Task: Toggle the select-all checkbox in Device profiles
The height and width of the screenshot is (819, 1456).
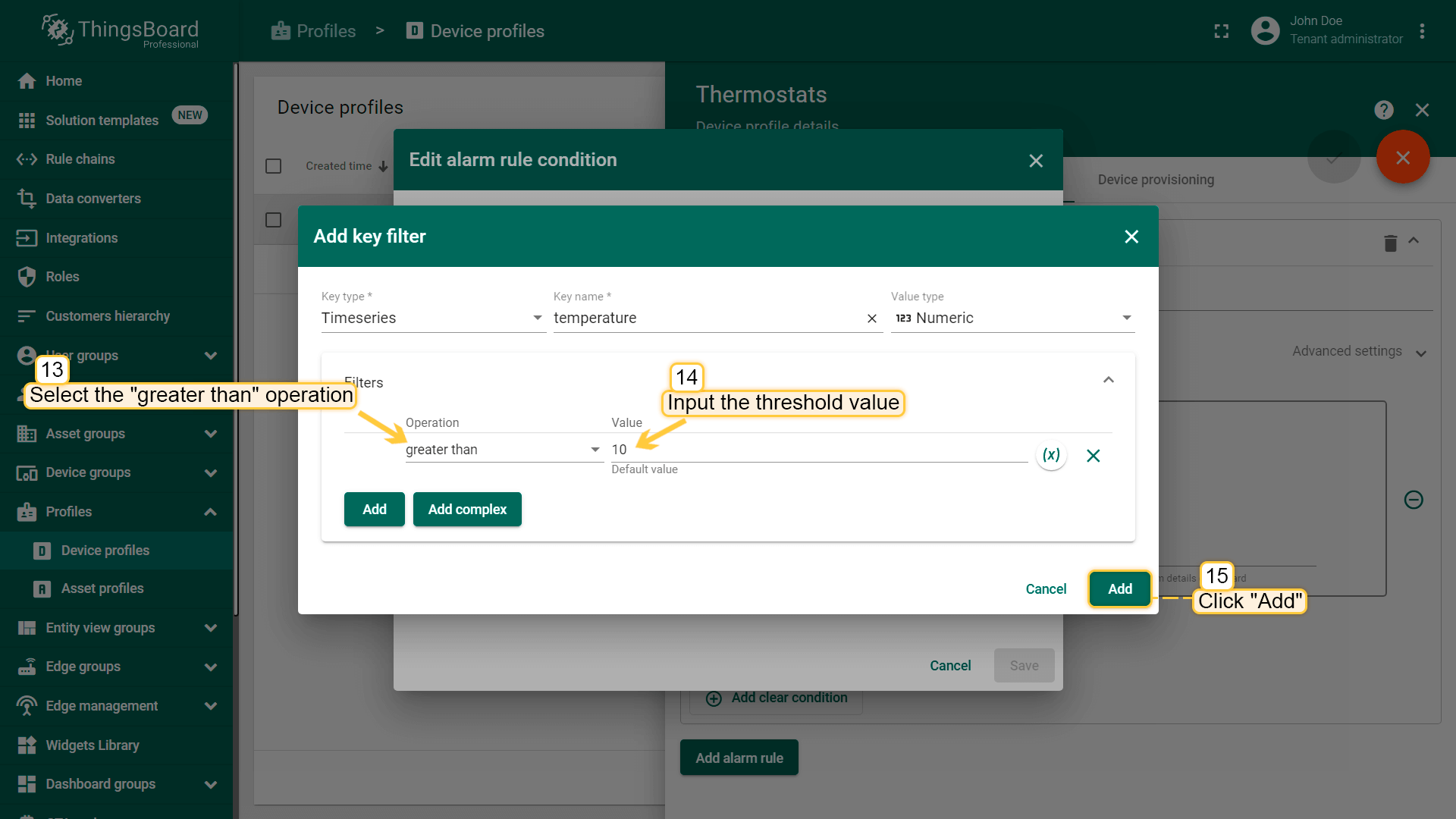Action: (x=274, y=166)
